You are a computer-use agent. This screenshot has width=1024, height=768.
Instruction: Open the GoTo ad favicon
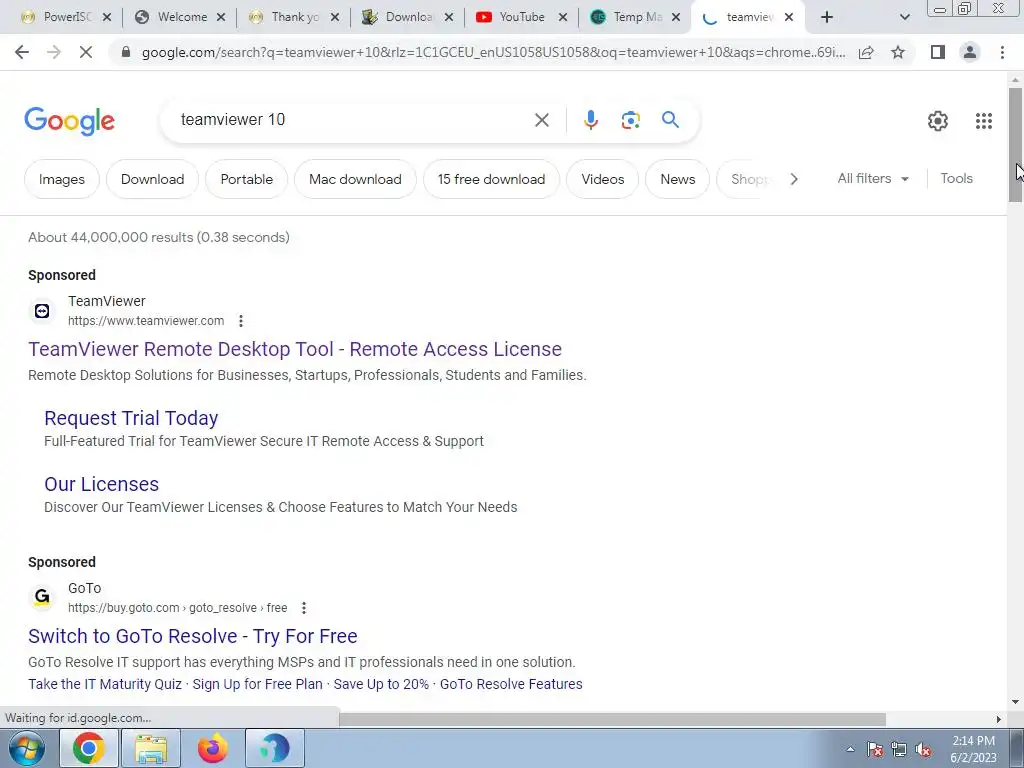42,597
